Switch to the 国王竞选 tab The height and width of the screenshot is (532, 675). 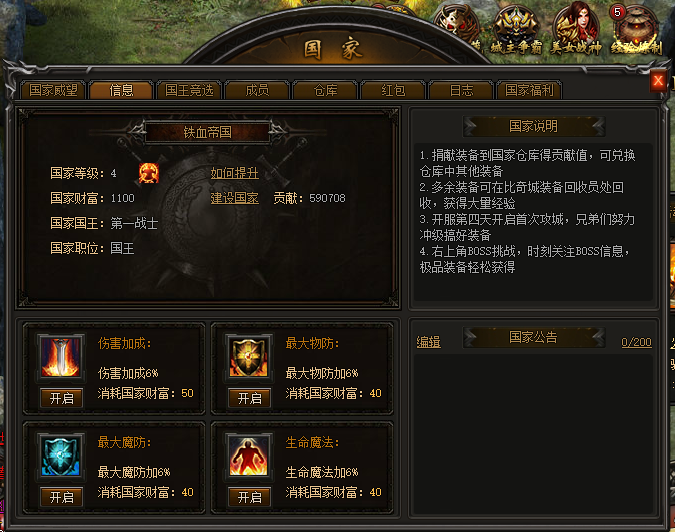coord(189,90)
